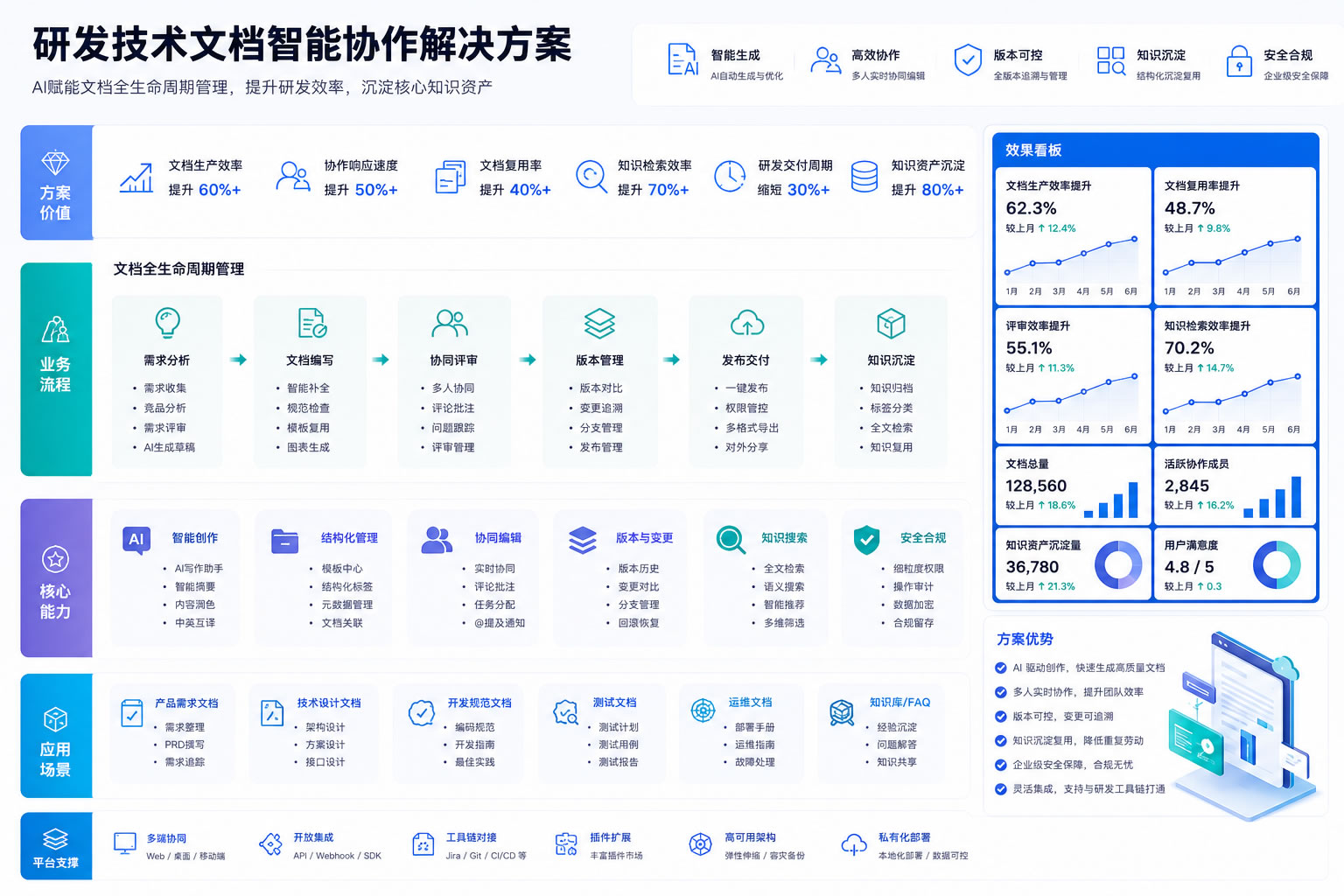Check the 灵活集成 advantage checkmark
The width and height of the screenshot is (1344, 896).
tap(1001, 789)
